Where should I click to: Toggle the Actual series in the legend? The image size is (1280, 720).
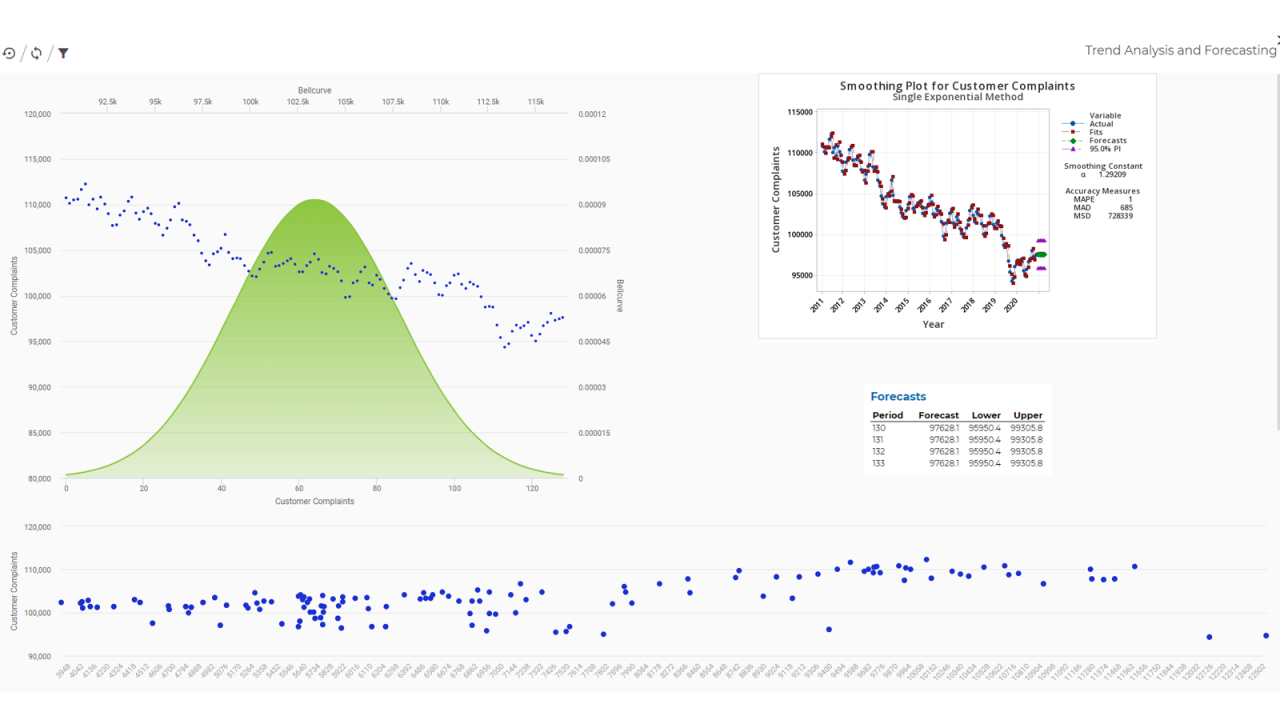1101,124
